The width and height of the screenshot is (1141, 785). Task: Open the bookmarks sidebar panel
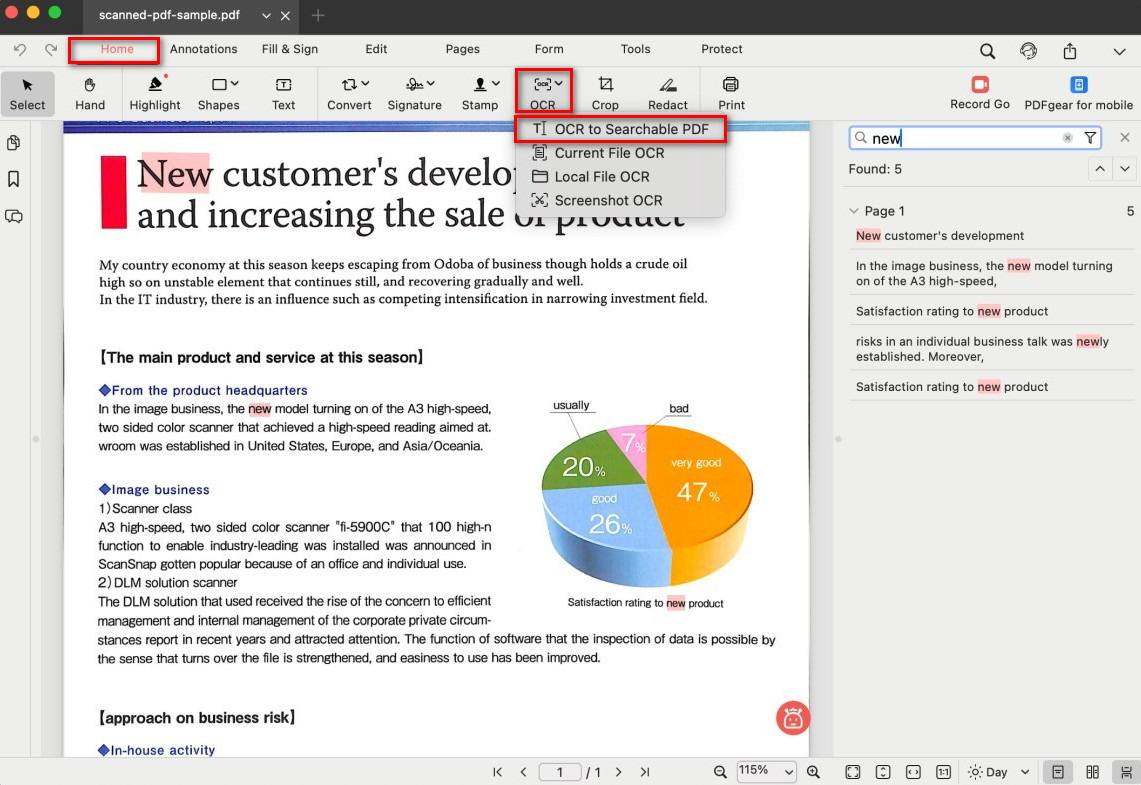pos(14,179)
